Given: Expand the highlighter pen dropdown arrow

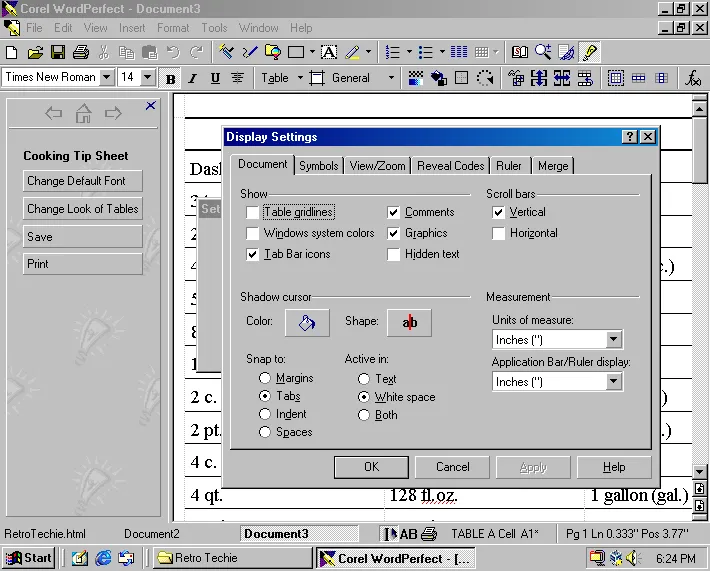Looking at the screenshot, I should 368,53.
